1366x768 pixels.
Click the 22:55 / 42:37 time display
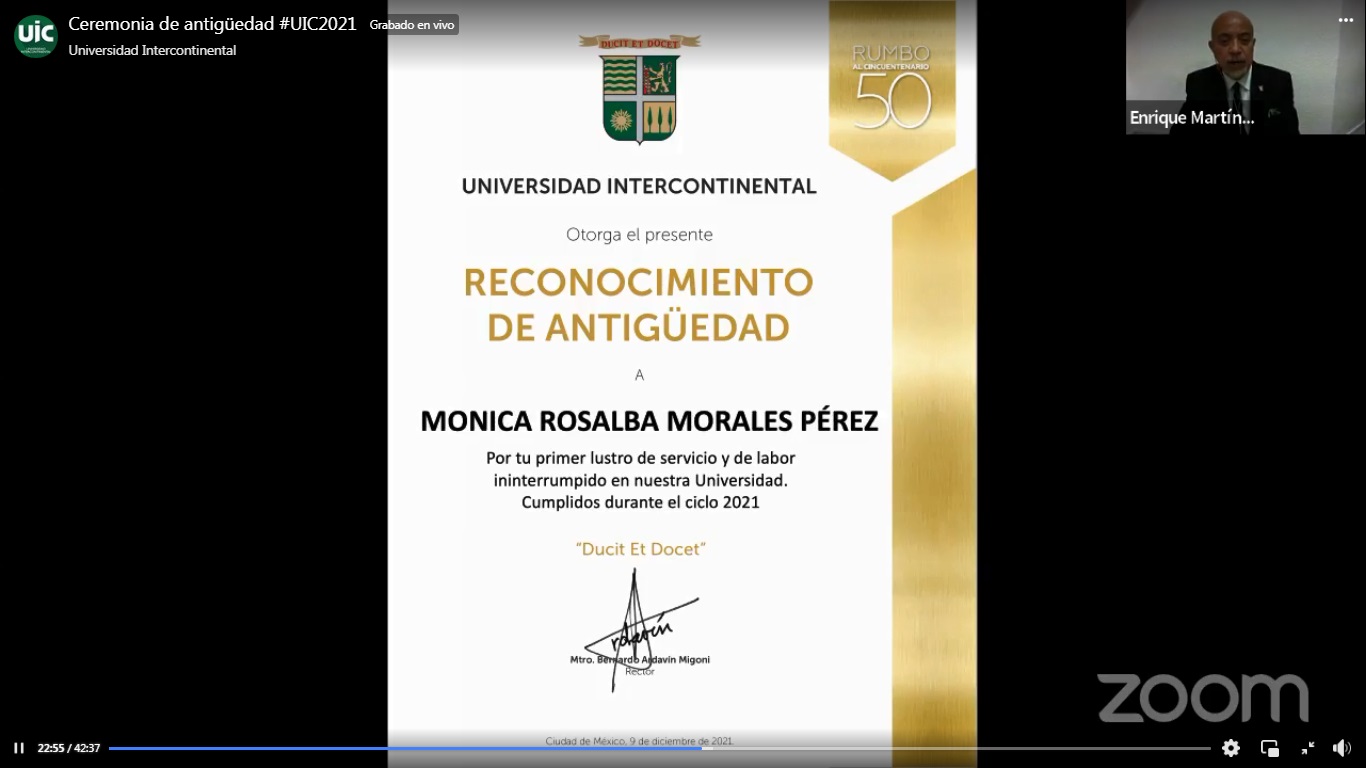pyautogui.click(x=69, y=748)
